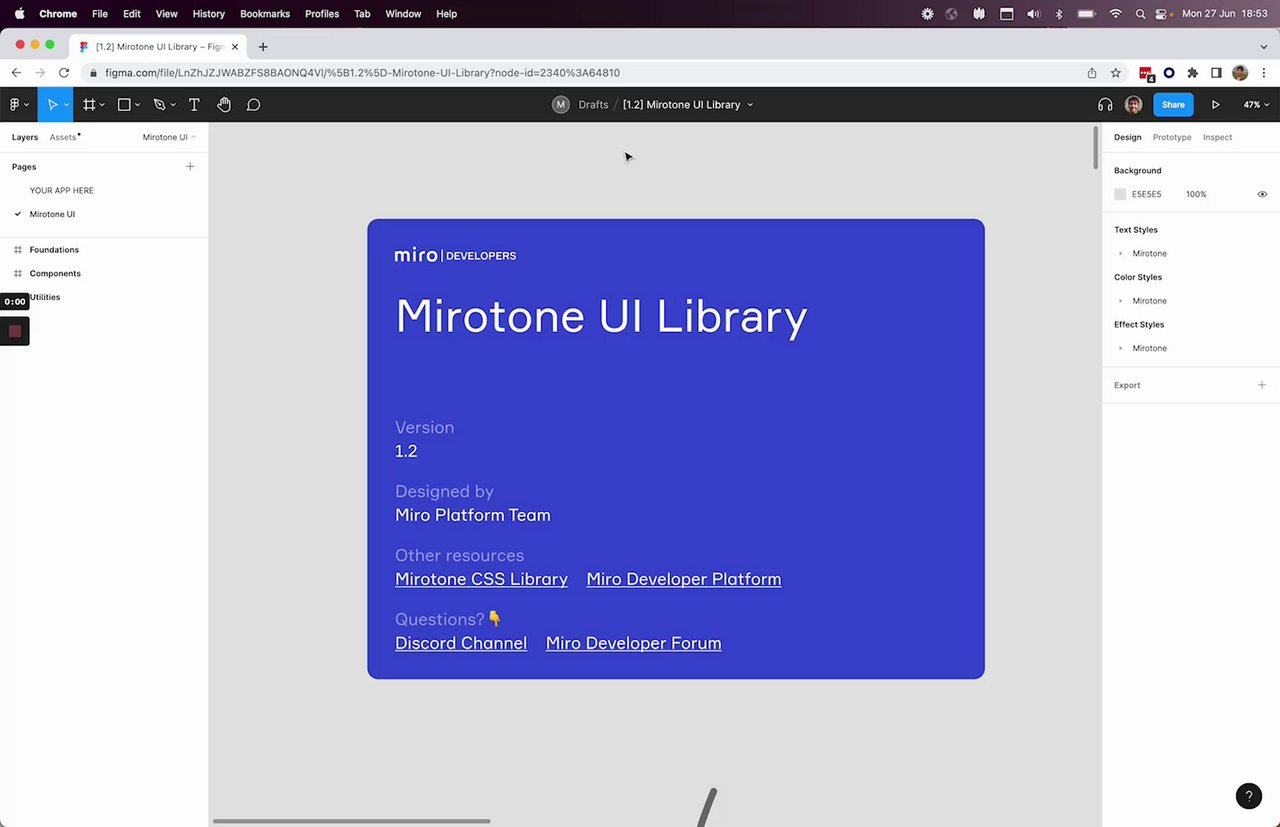Open the Prototype tab
This screenshot has width=1280, height=827.
[1172, 137]
